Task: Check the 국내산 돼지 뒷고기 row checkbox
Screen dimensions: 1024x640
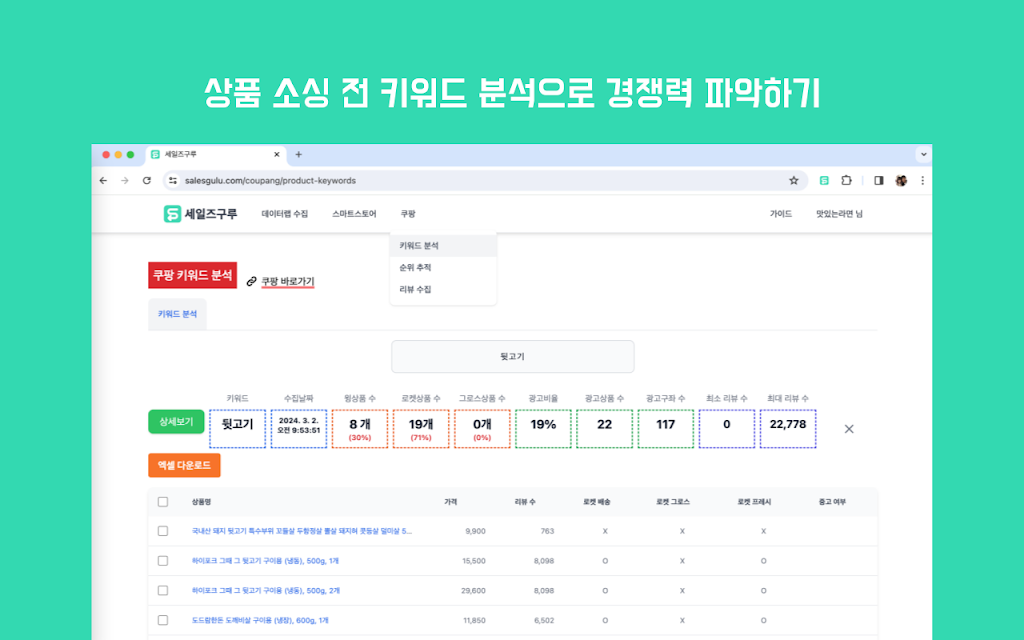Action: (163, 531)
